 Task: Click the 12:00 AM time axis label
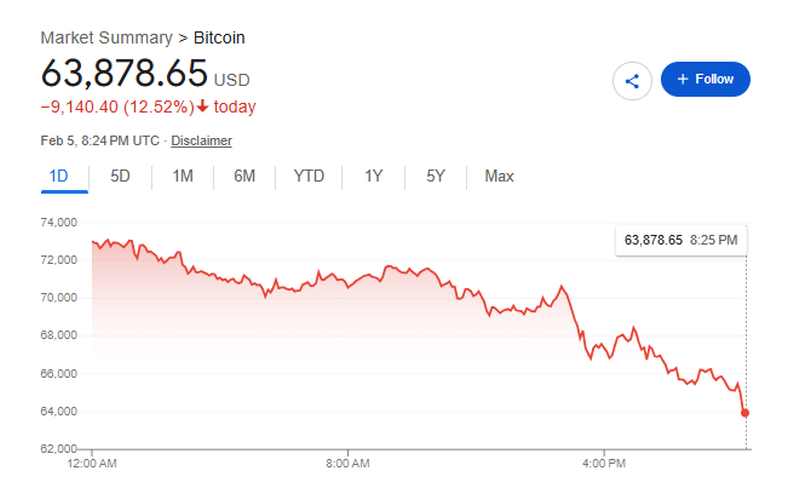pos(92,464)
